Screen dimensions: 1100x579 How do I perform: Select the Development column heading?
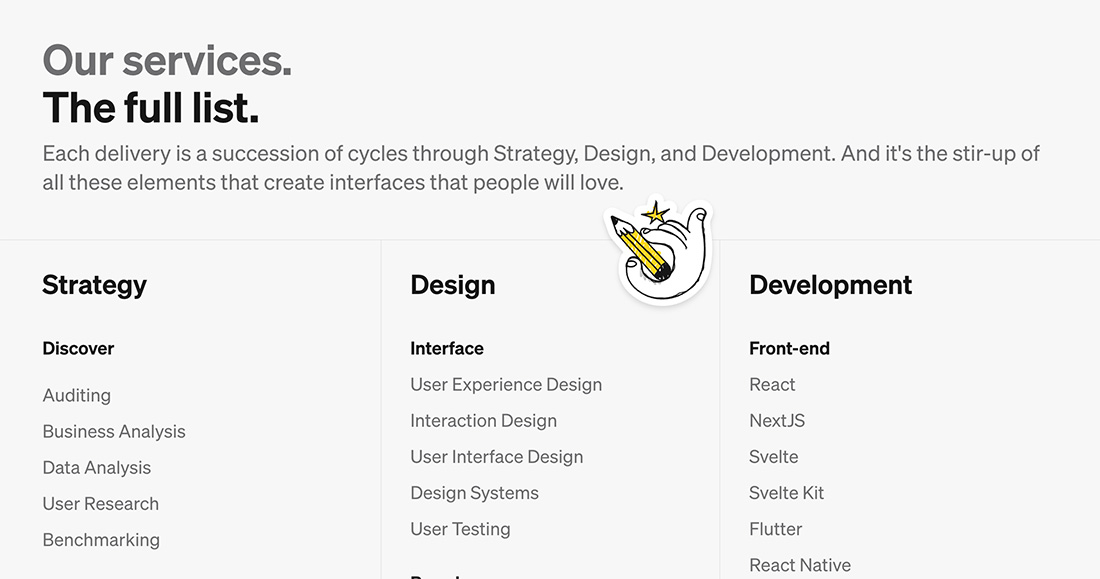click(831, 285)
